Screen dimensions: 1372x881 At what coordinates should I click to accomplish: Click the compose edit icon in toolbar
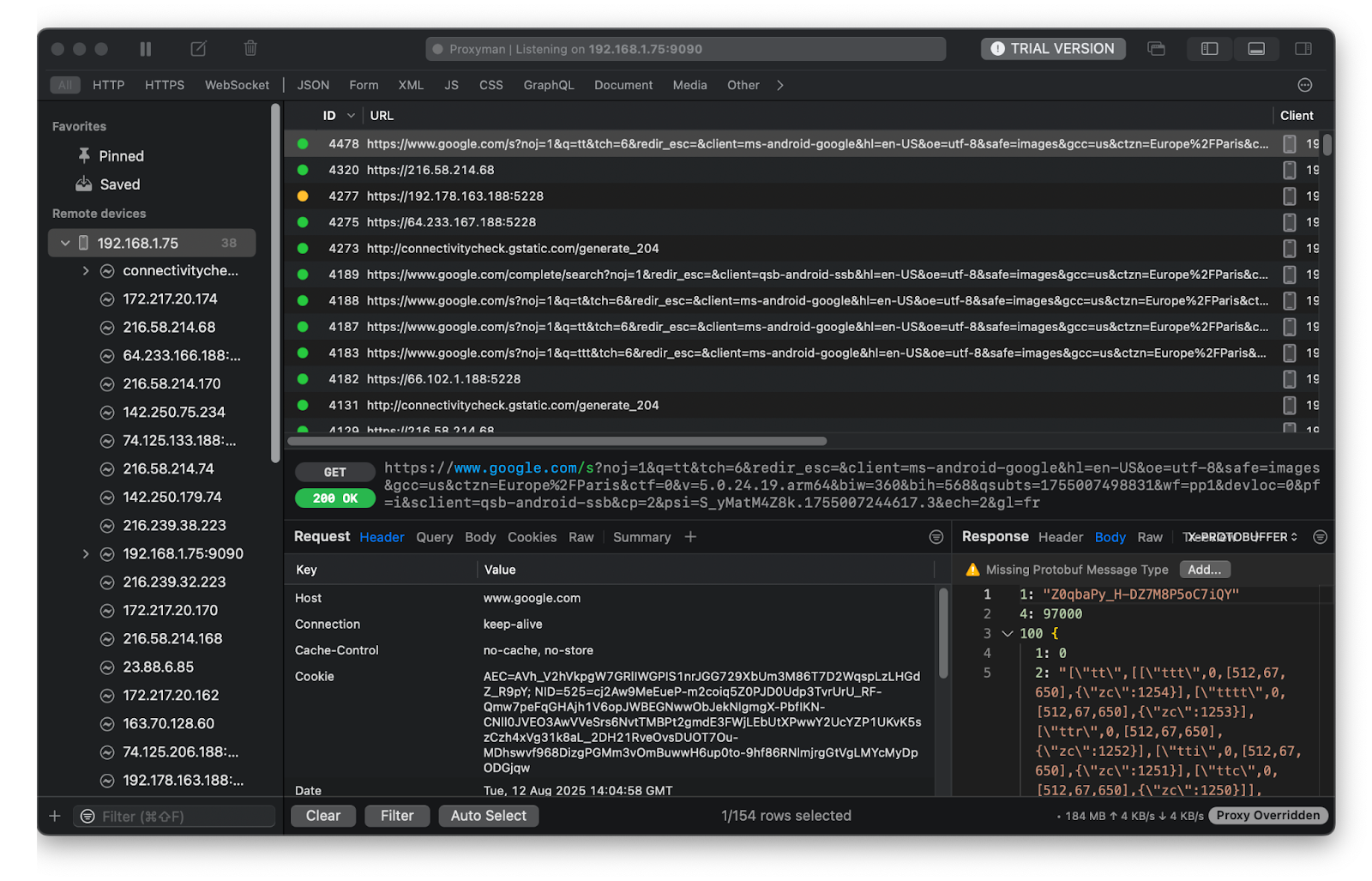click(198, 49)
